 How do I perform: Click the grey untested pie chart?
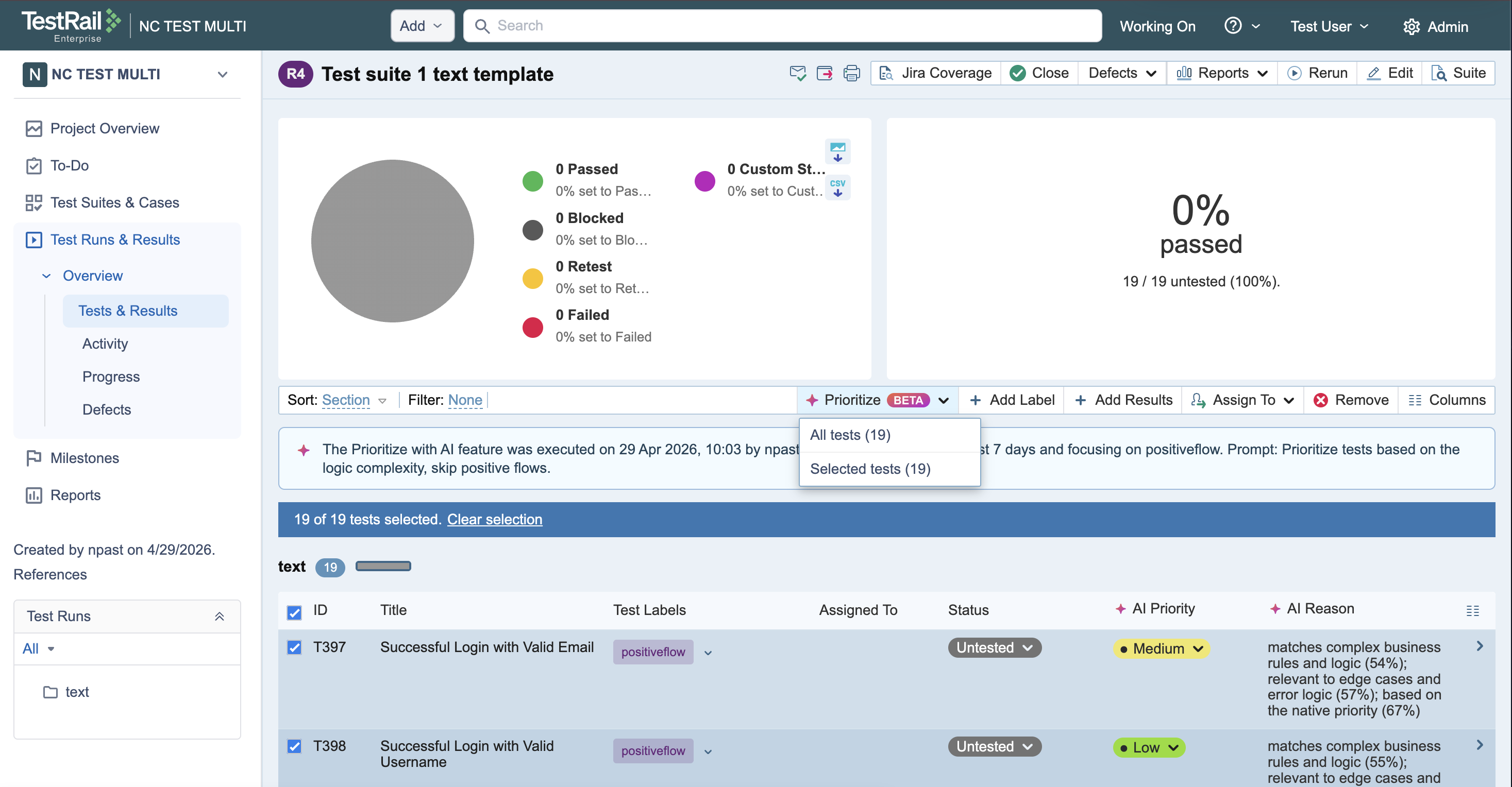pos(392,241)
